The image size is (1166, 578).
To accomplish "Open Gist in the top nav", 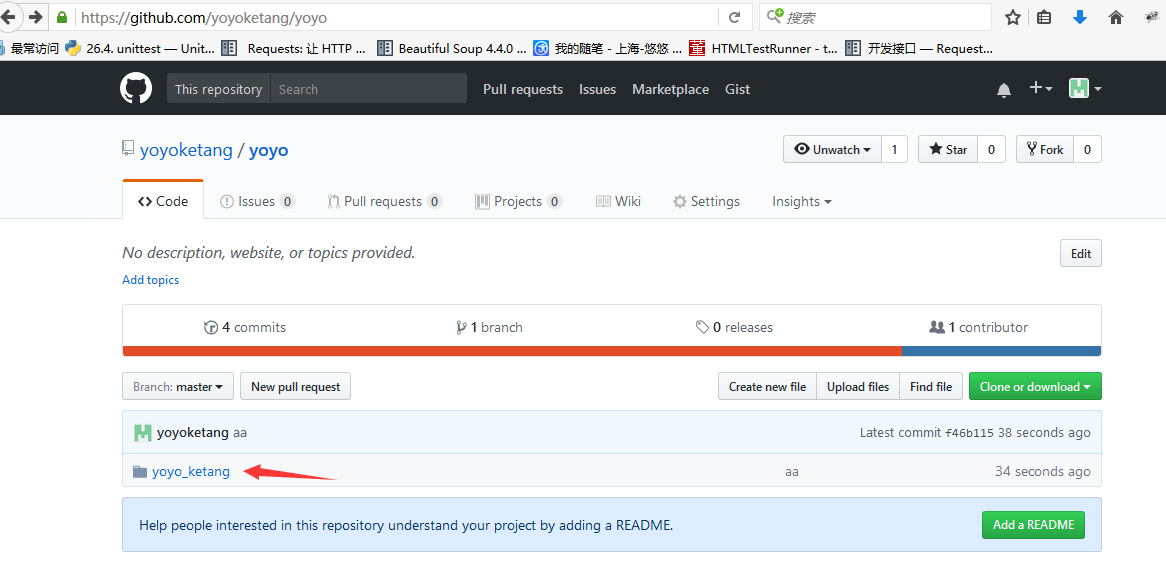I will [738, 89].
